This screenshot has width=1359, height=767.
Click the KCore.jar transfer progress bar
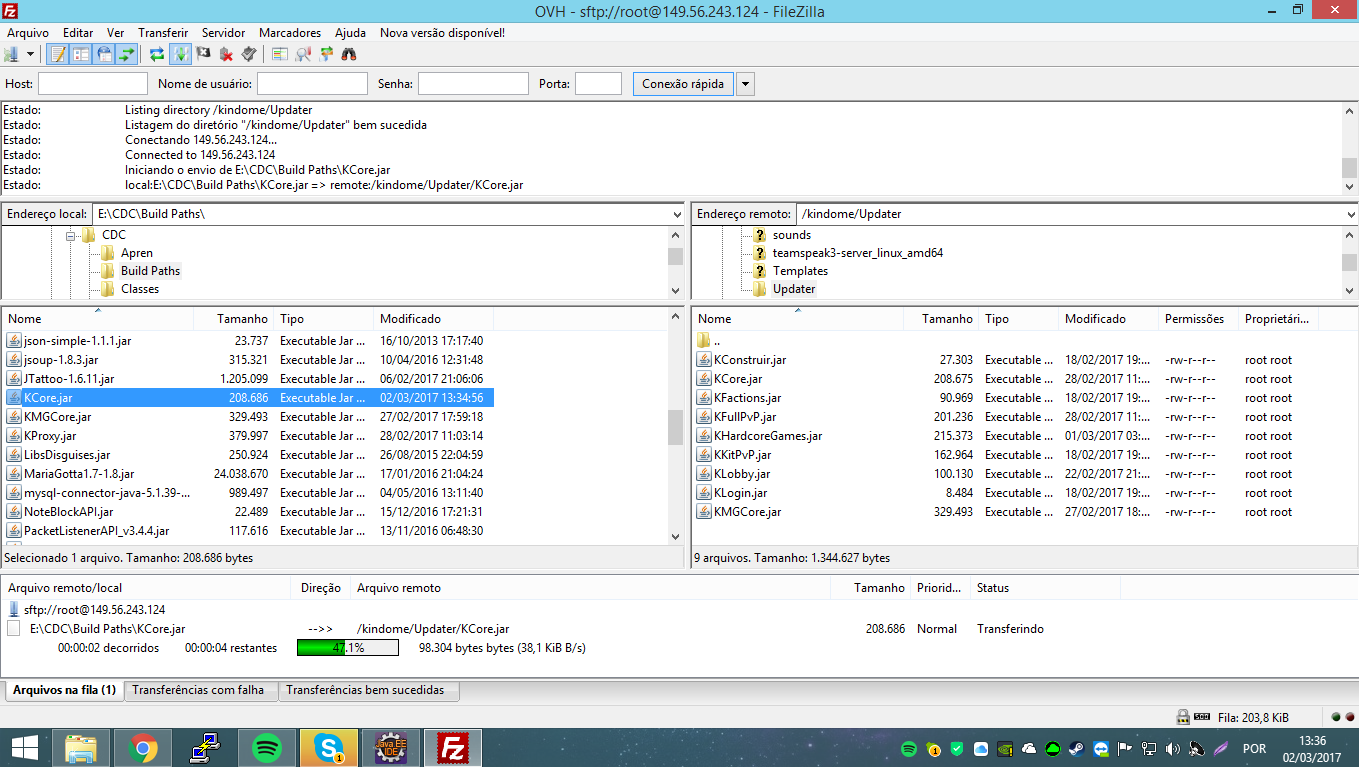coord(348,648)
